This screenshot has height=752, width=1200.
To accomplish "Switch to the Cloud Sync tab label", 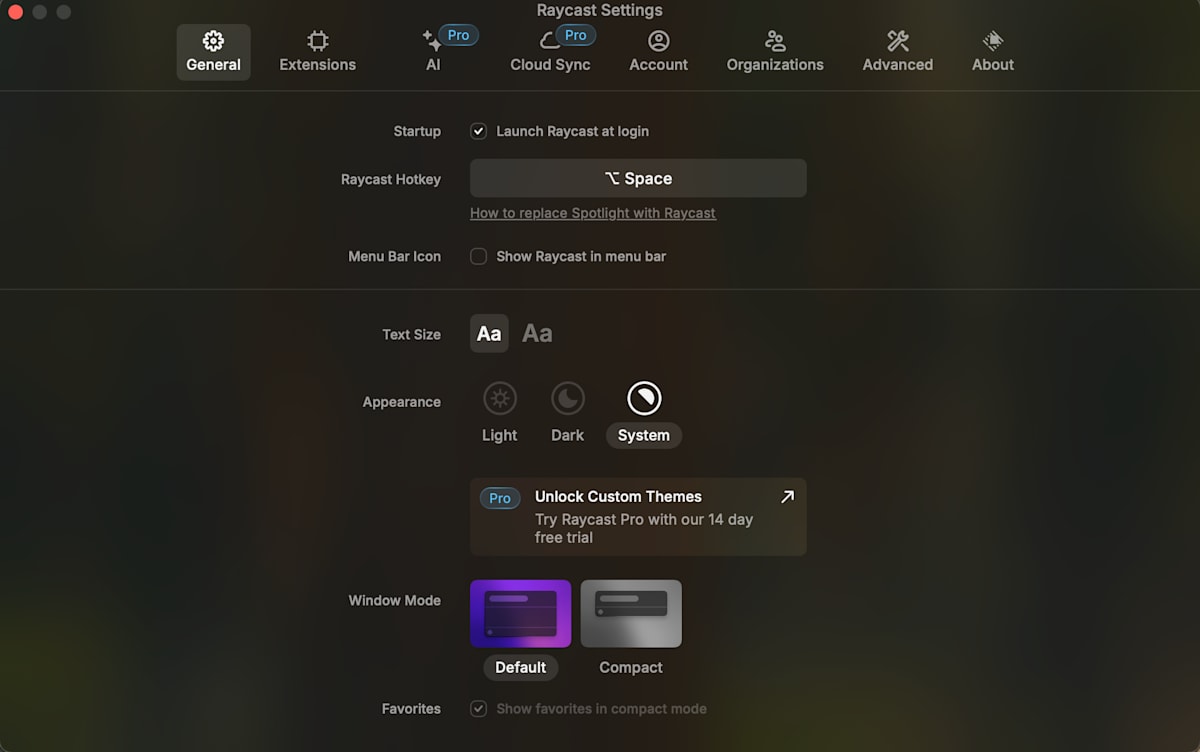I will pyautogui.click(x=550, y=65).
